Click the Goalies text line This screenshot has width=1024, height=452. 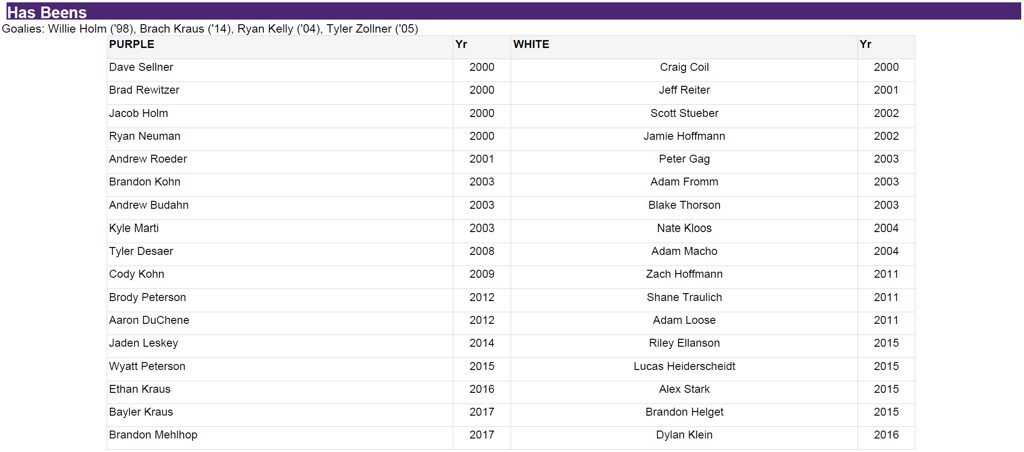coord(210,29)
